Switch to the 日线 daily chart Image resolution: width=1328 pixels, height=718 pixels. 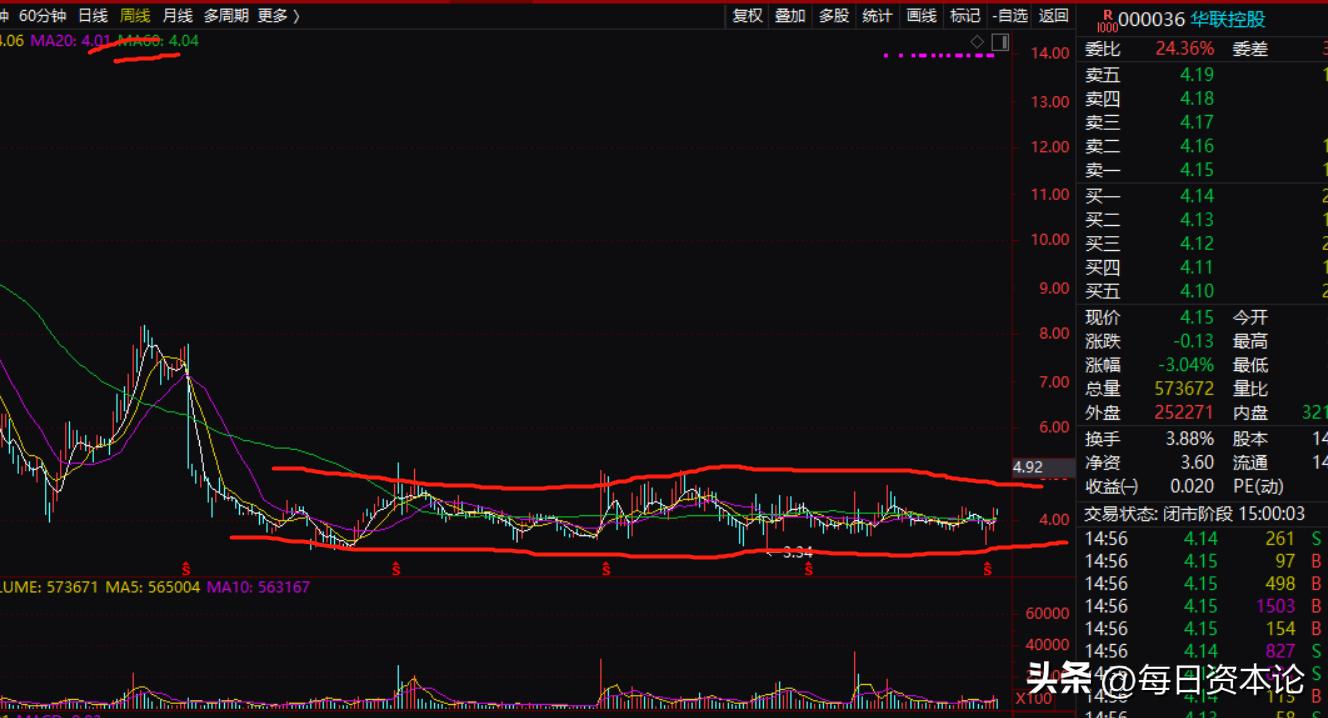92,15
